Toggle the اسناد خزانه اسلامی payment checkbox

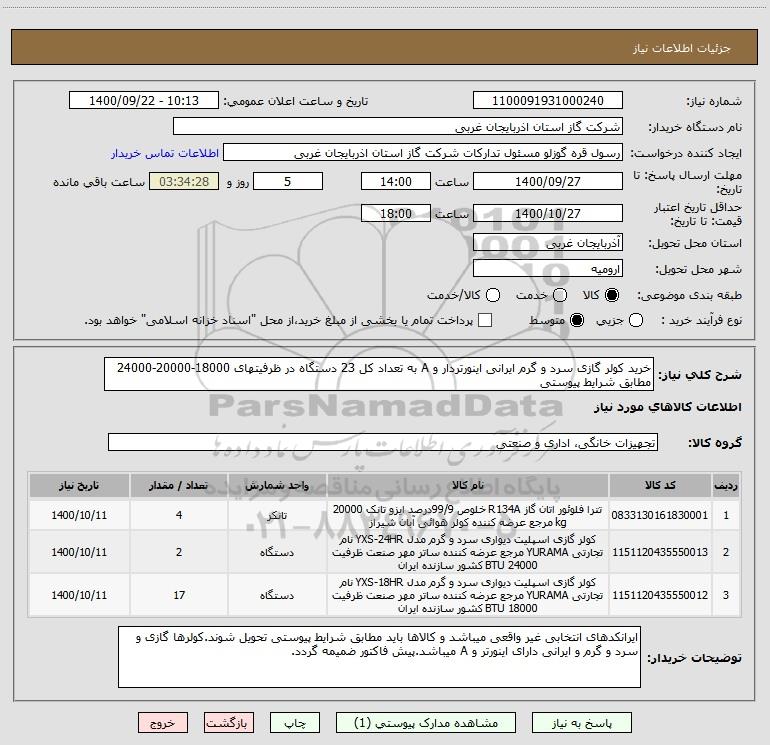pos(485,321)
